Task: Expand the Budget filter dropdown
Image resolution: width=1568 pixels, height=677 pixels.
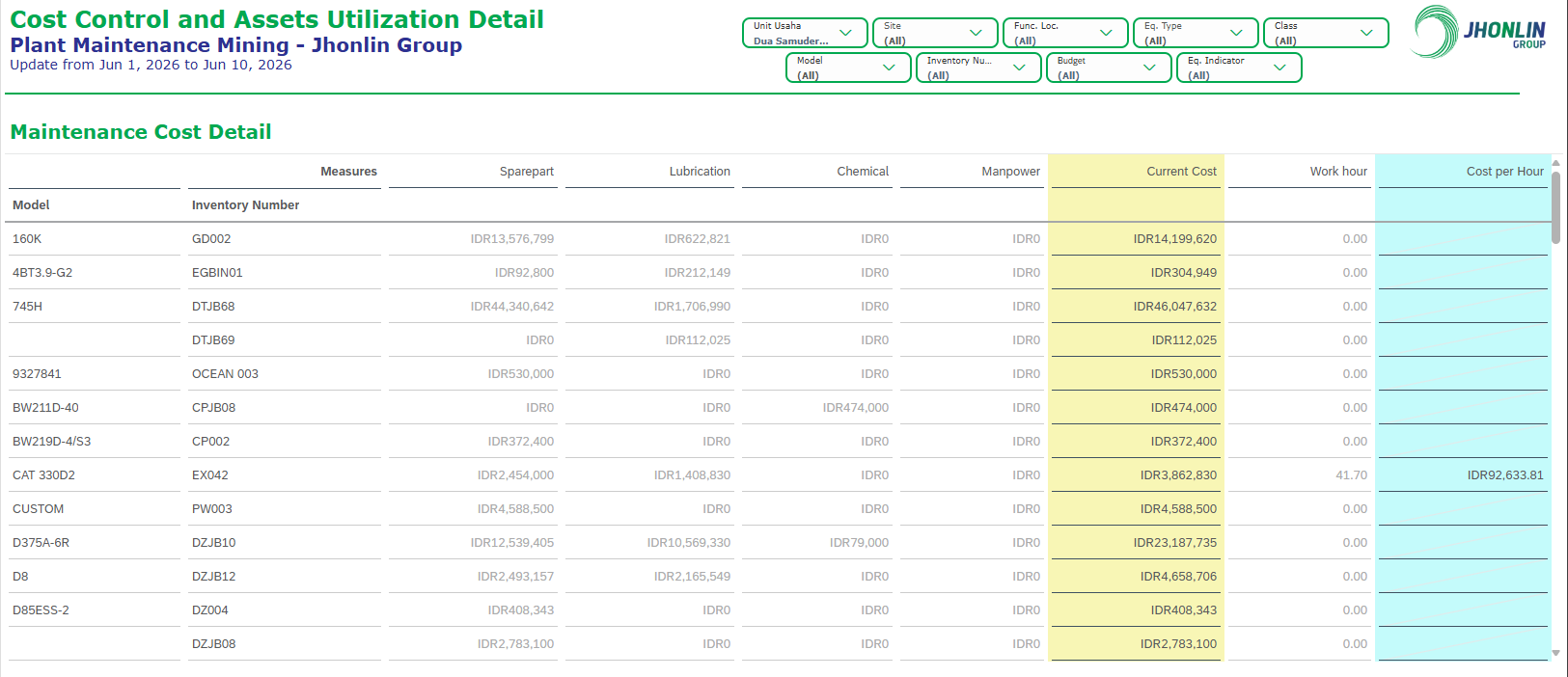Action: (x=1109, y=68)
